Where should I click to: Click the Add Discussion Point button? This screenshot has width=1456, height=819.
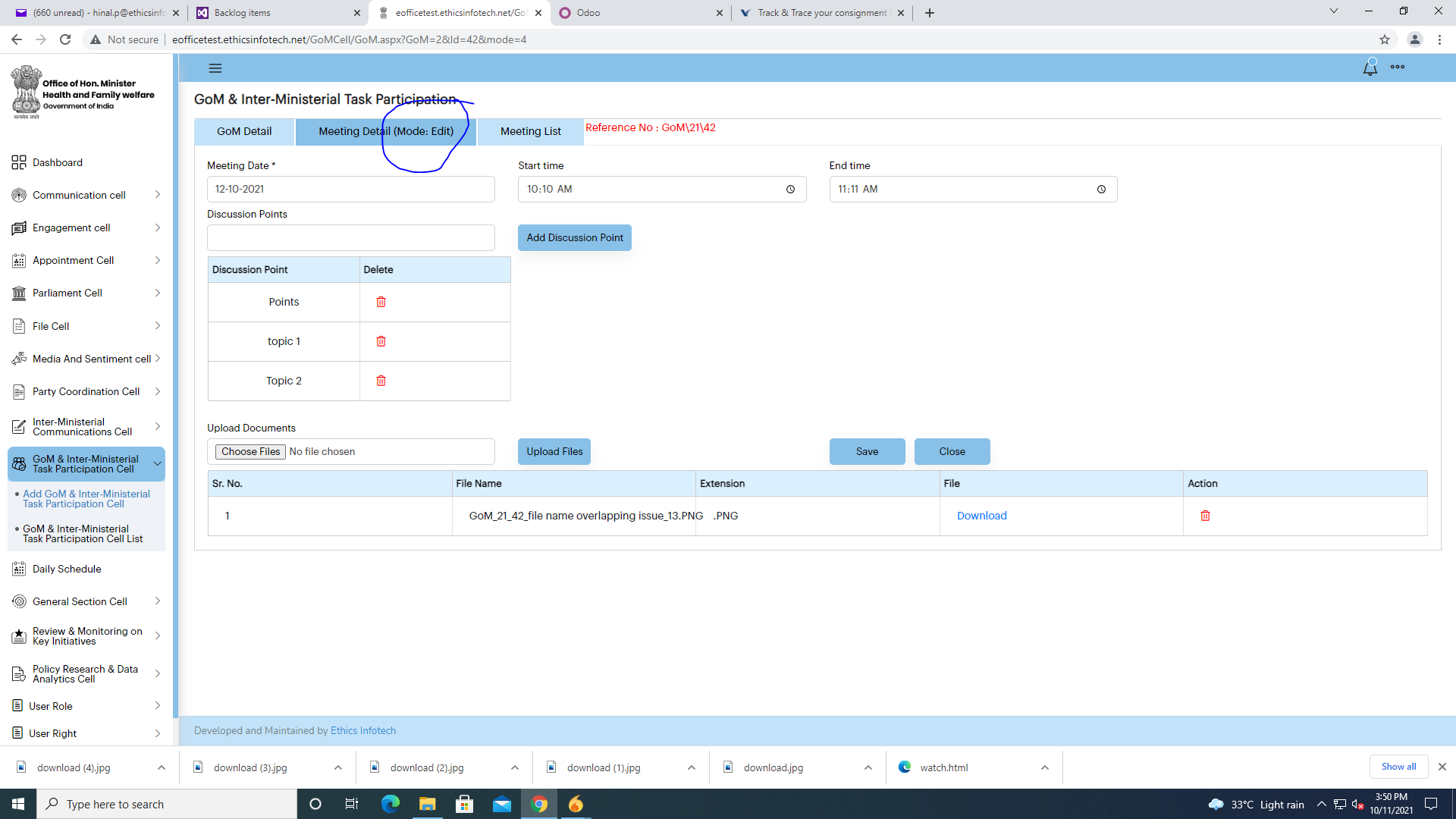(574, 237)
